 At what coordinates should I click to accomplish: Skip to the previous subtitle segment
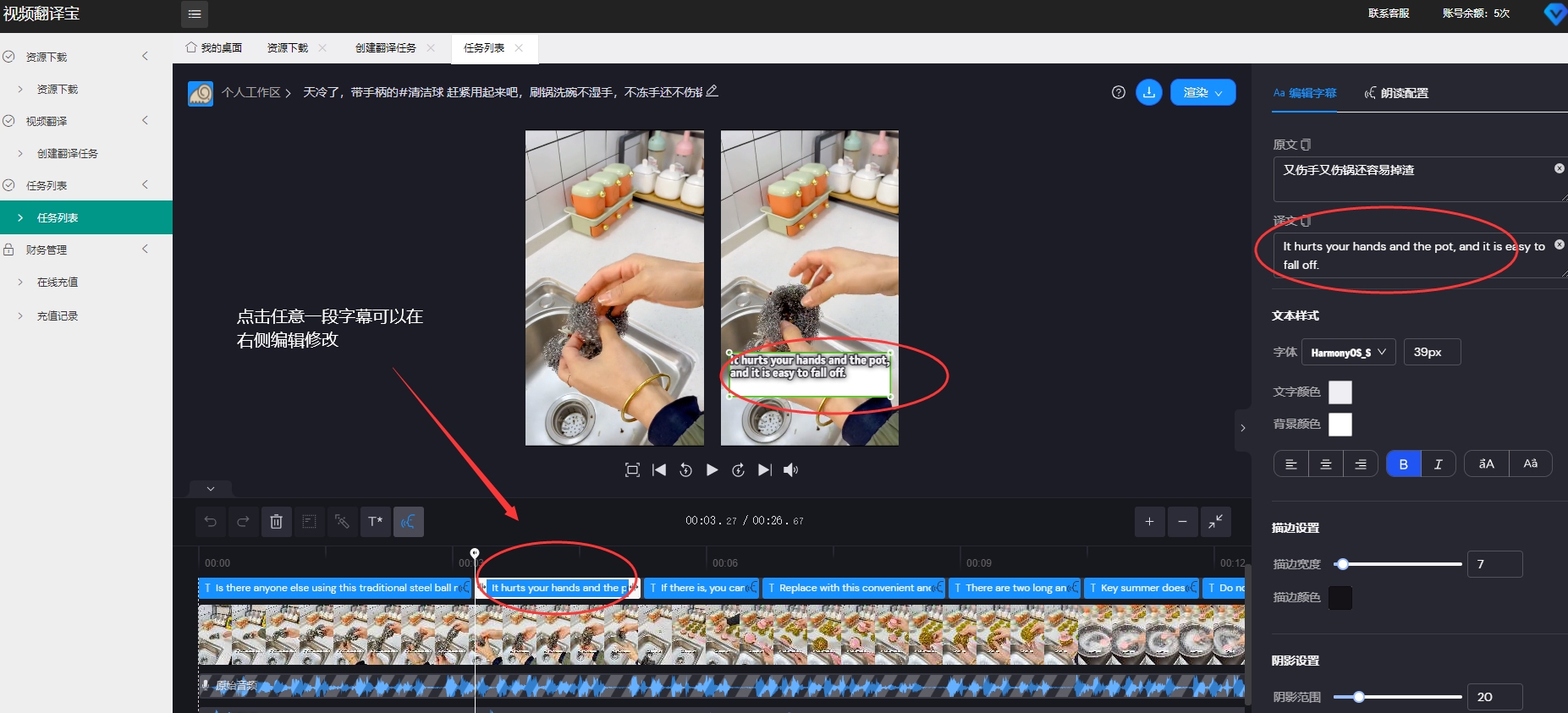point(659,470)
